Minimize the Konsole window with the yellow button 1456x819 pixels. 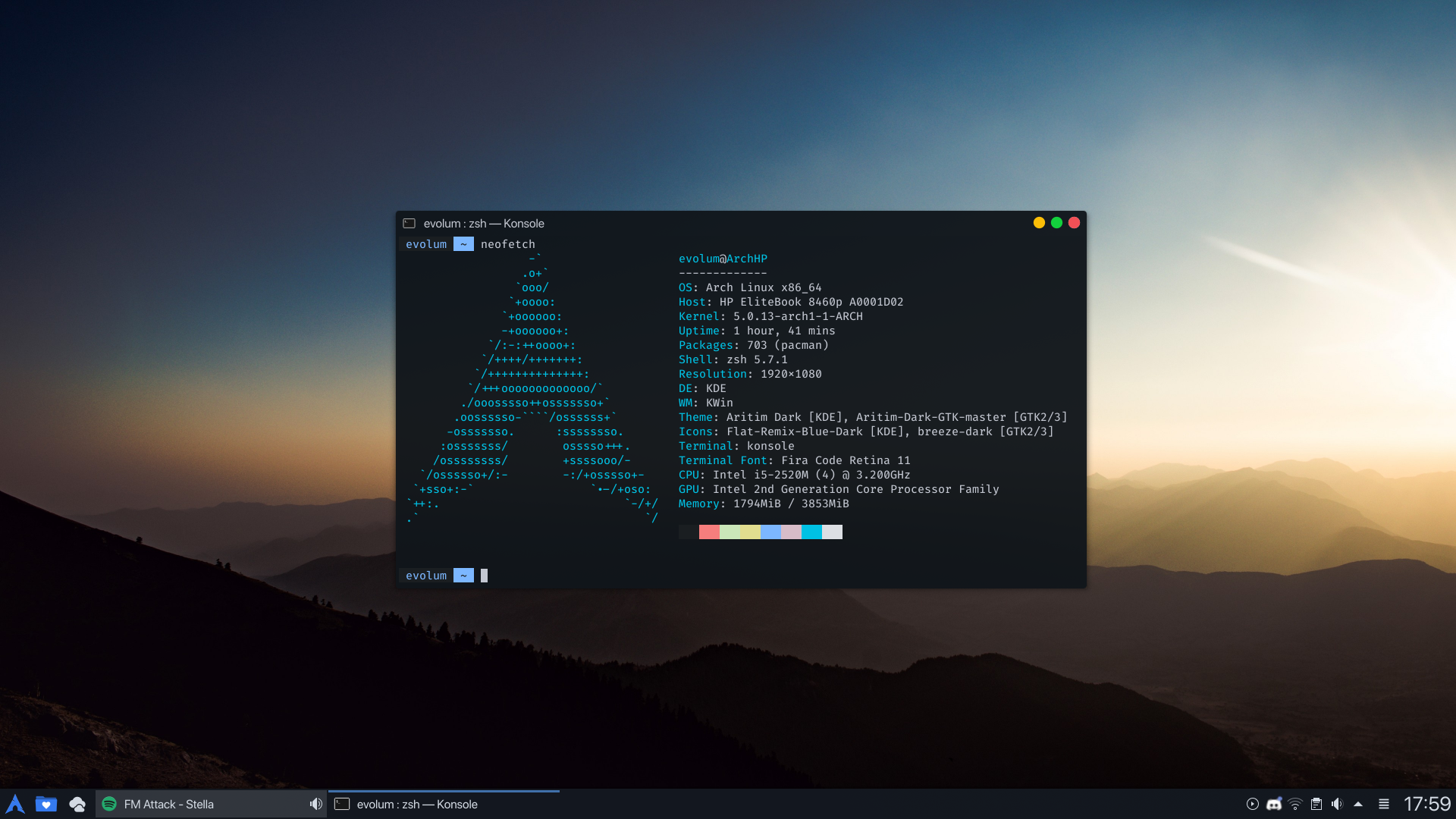pyautogui.click(x=1039, y=222)
